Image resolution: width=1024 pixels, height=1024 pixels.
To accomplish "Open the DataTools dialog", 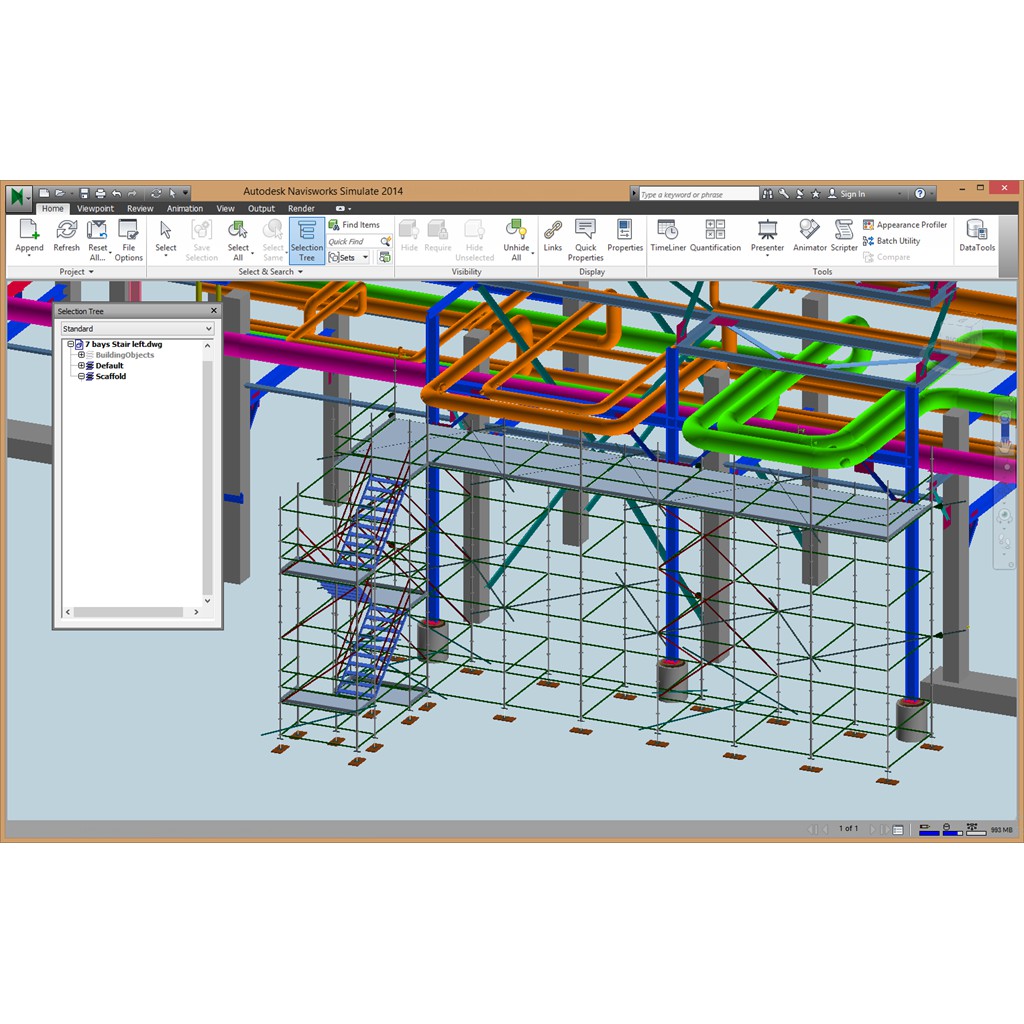I will pos(977,236).
